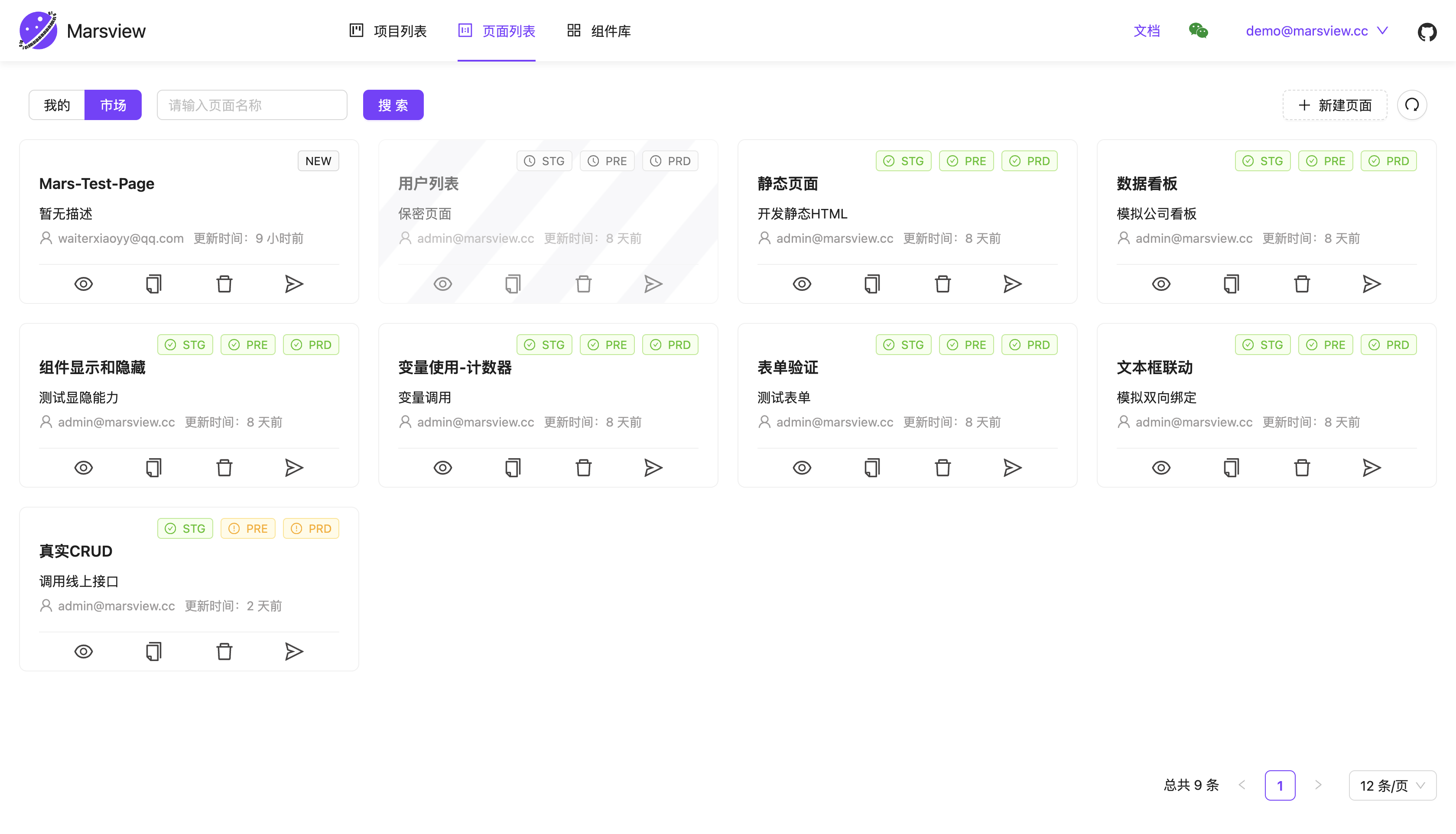Copy the Mars-Test-Page card
The height and width of the screenshot is (834, 1456).
pos(153,283)
